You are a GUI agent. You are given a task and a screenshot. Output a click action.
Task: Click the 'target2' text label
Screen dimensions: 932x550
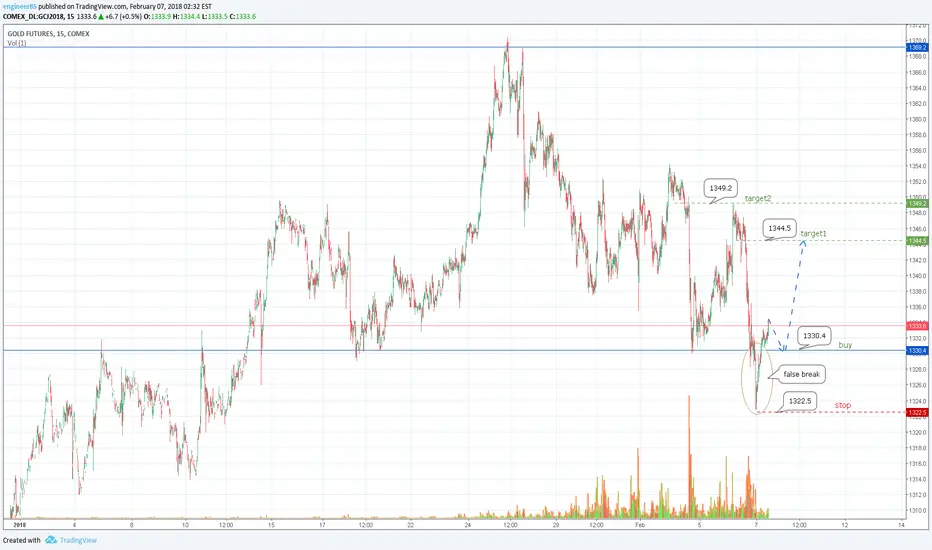point(758,199)
